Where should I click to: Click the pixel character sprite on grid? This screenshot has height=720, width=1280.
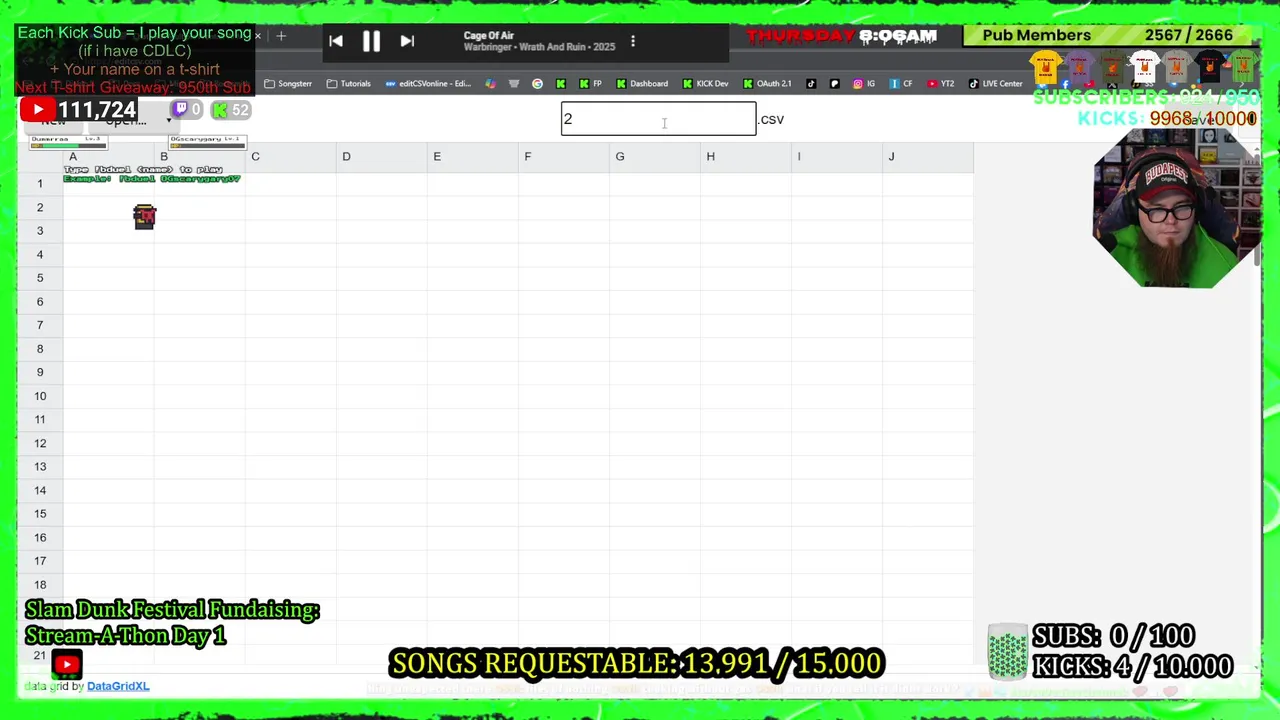tap(145, 217)
